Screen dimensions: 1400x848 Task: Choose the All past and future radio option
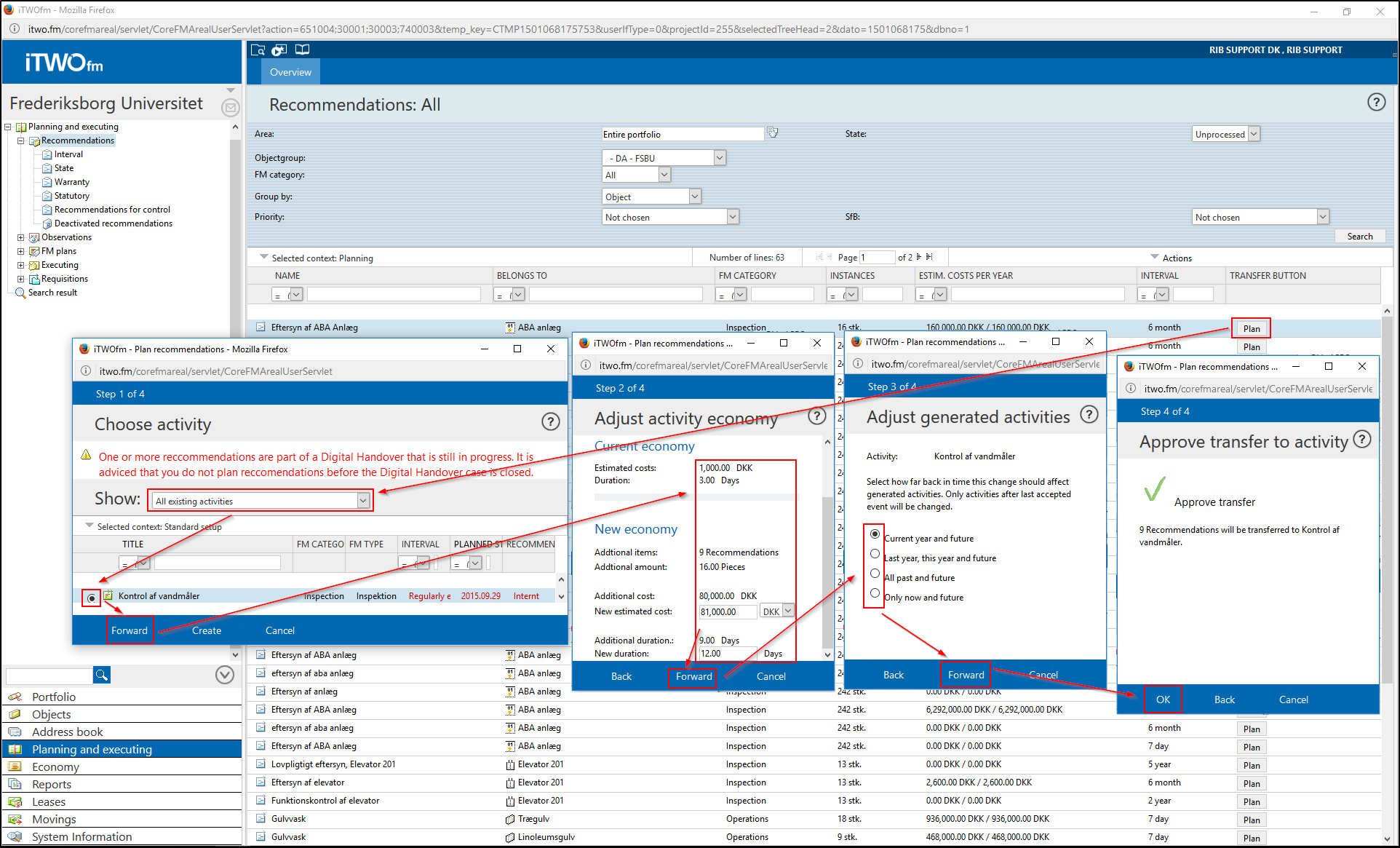click(x=875, y=574)
